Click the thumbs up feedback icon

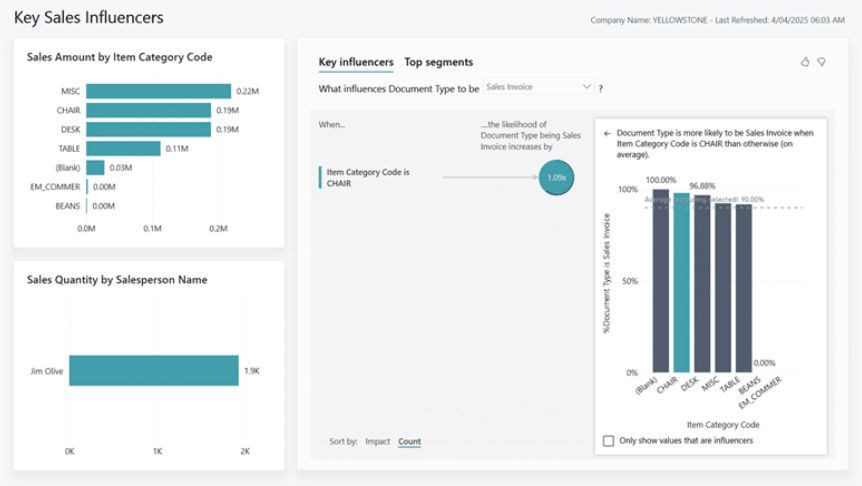805,62
